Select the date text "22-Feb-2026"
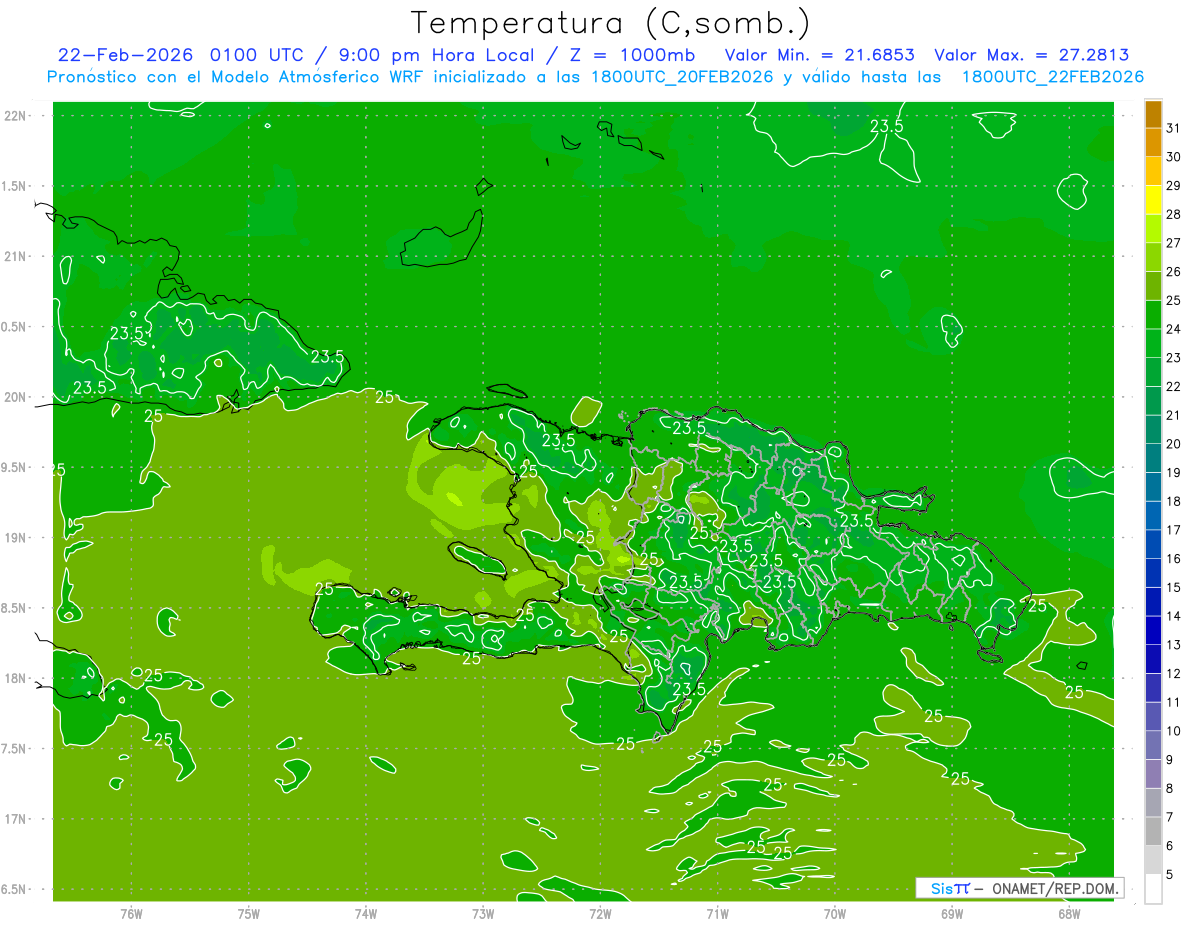Screen dimensions: 1200x927 point(127,55)
